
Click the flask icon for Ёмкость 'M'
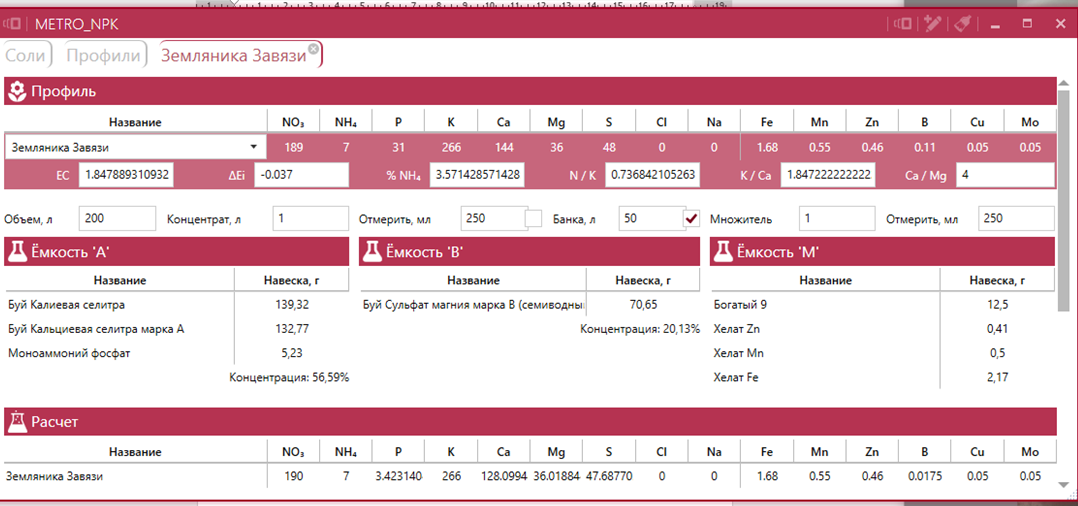coord(722,251)
